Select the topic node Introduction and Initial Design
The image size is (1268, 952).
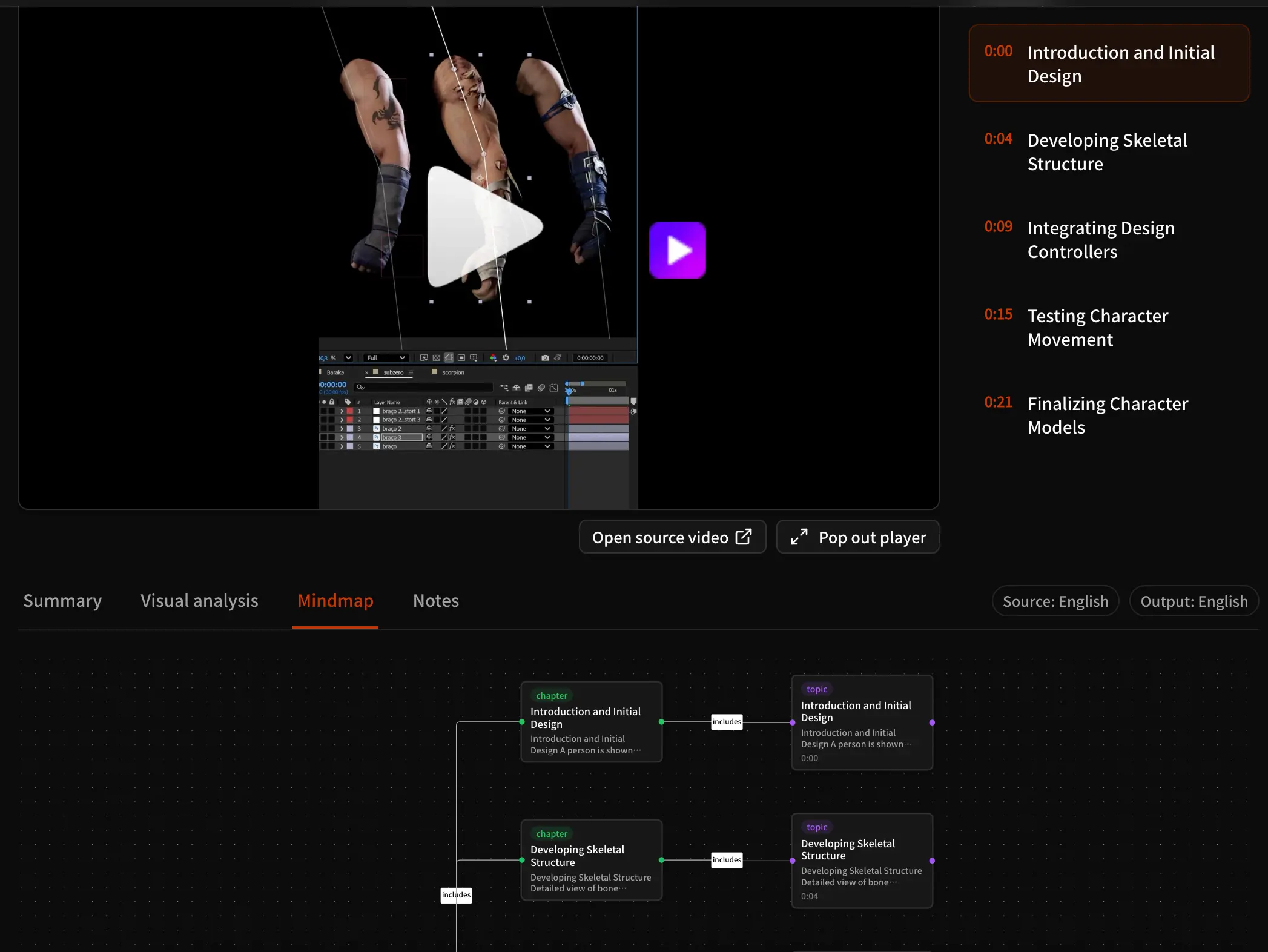(862, 722)
